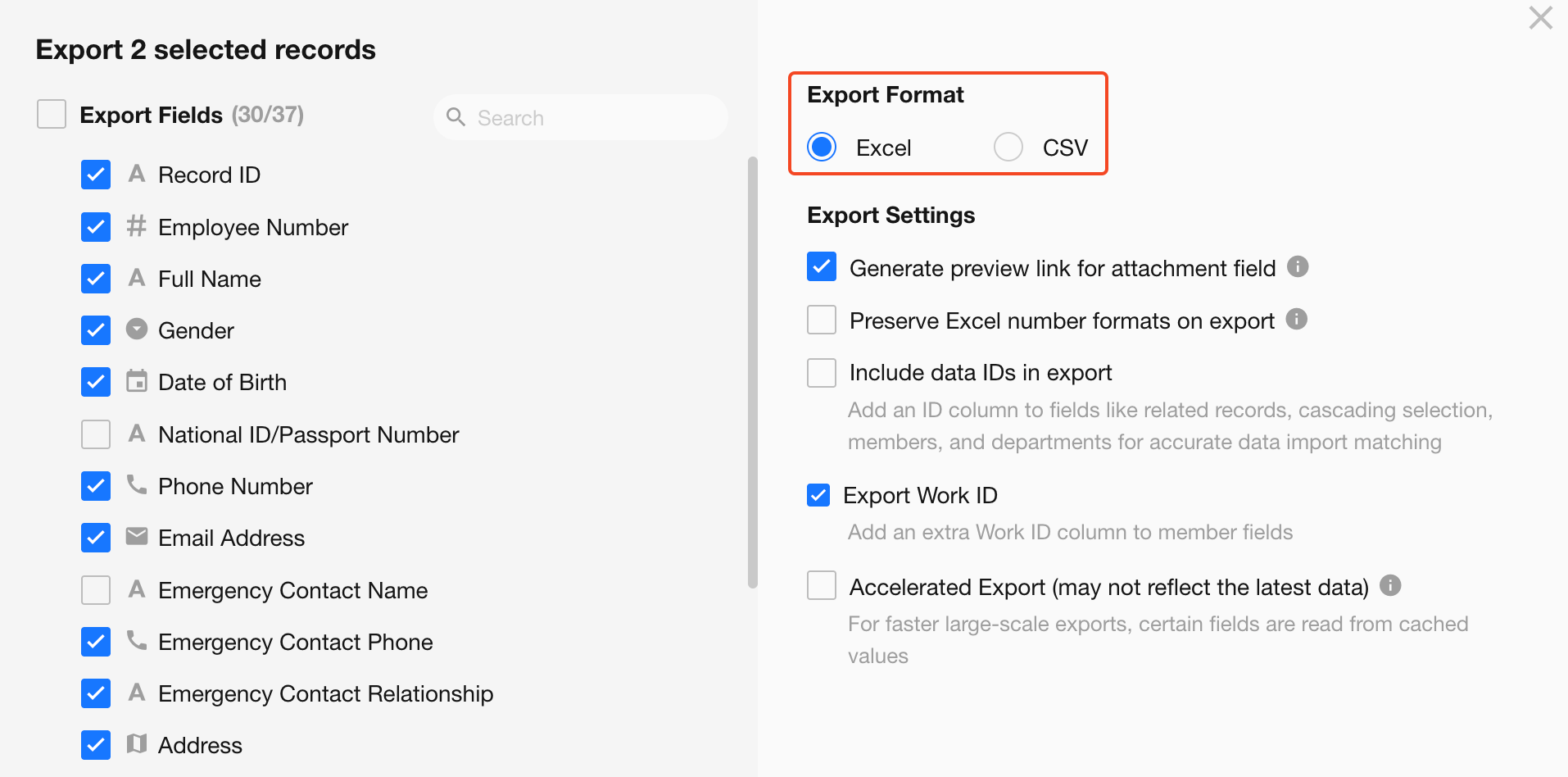Click info icon beside Generate preview link

point(1298,266)
